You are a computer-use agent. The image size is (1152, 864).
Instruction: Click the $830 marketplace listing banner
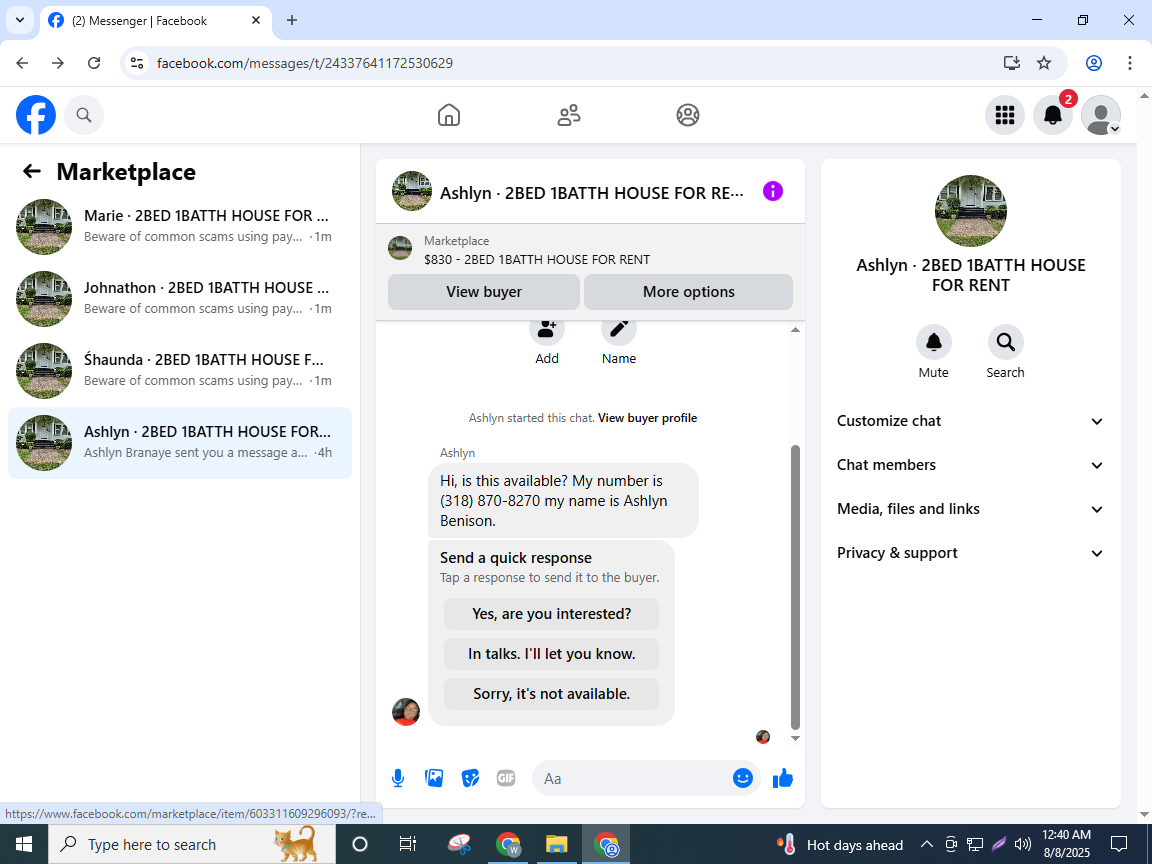[x=591, y=250]
